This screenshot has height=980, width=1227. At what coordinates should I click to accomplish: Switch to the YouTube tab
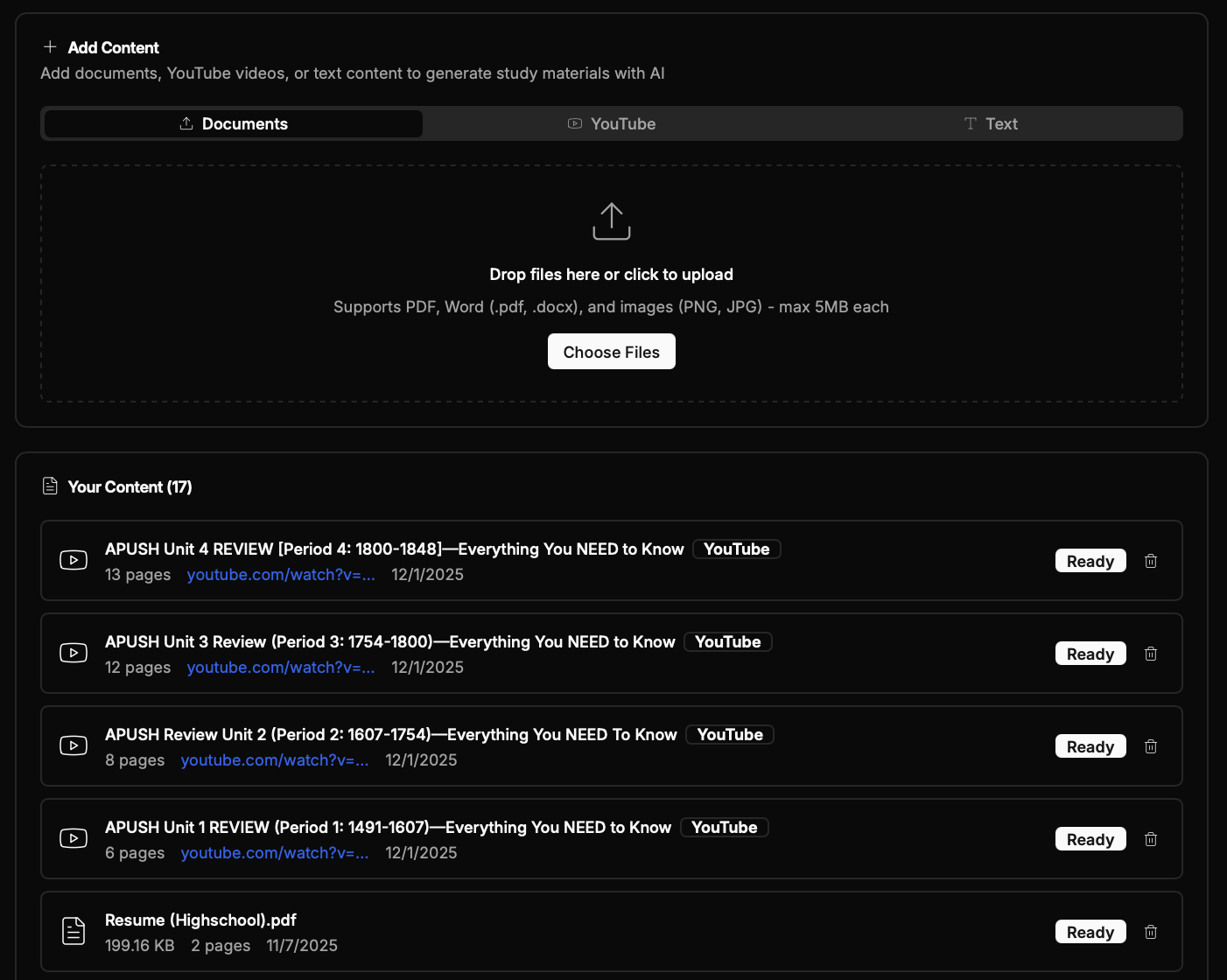(x=611, y=123)
